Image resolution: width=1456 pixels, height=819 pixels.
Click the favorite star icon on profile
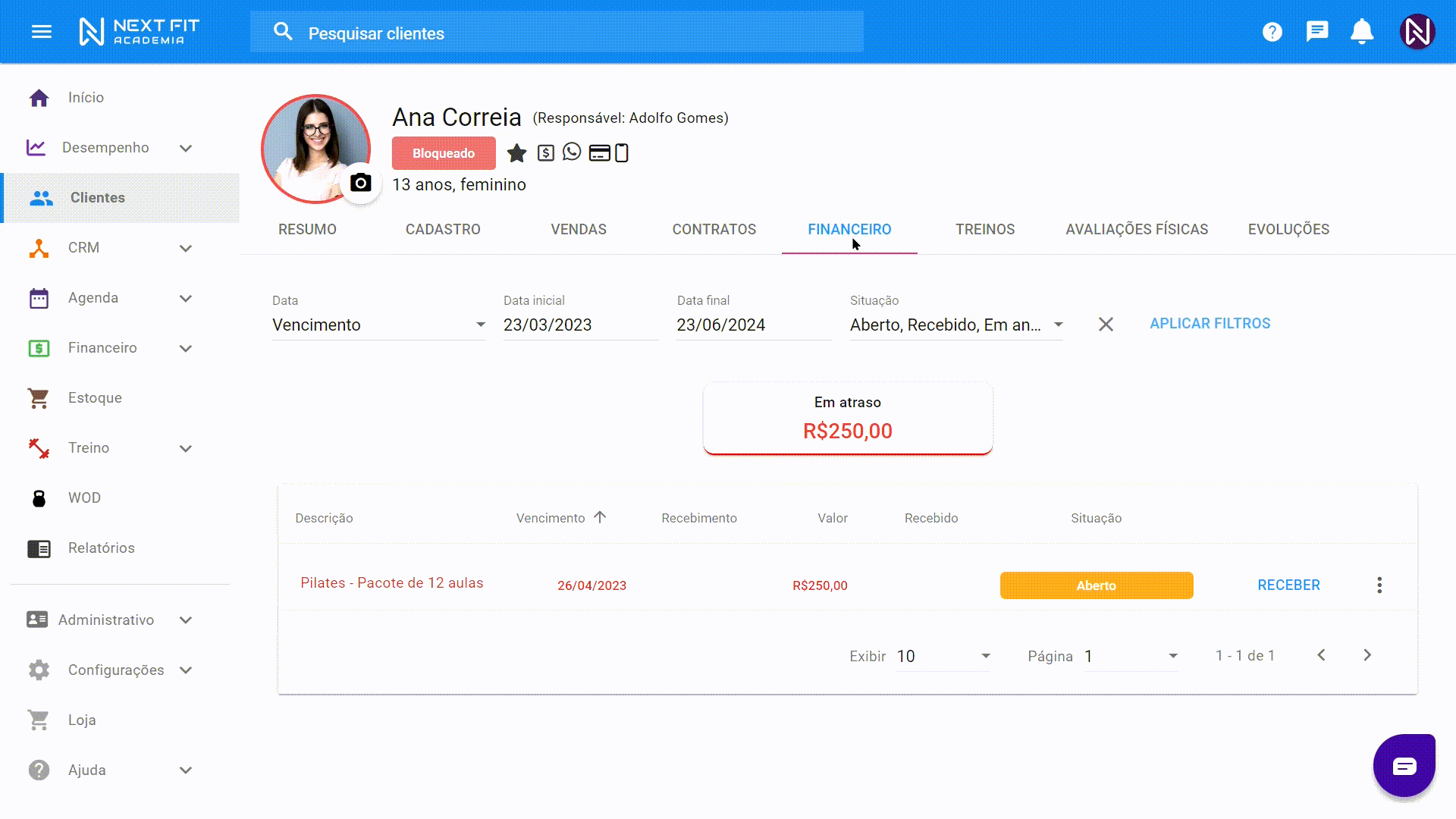click(x=516, y=153)
